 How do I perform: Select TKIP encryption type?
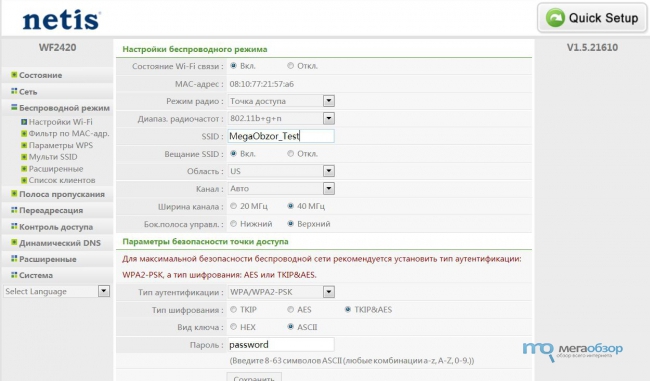click(x=233, y=309)
